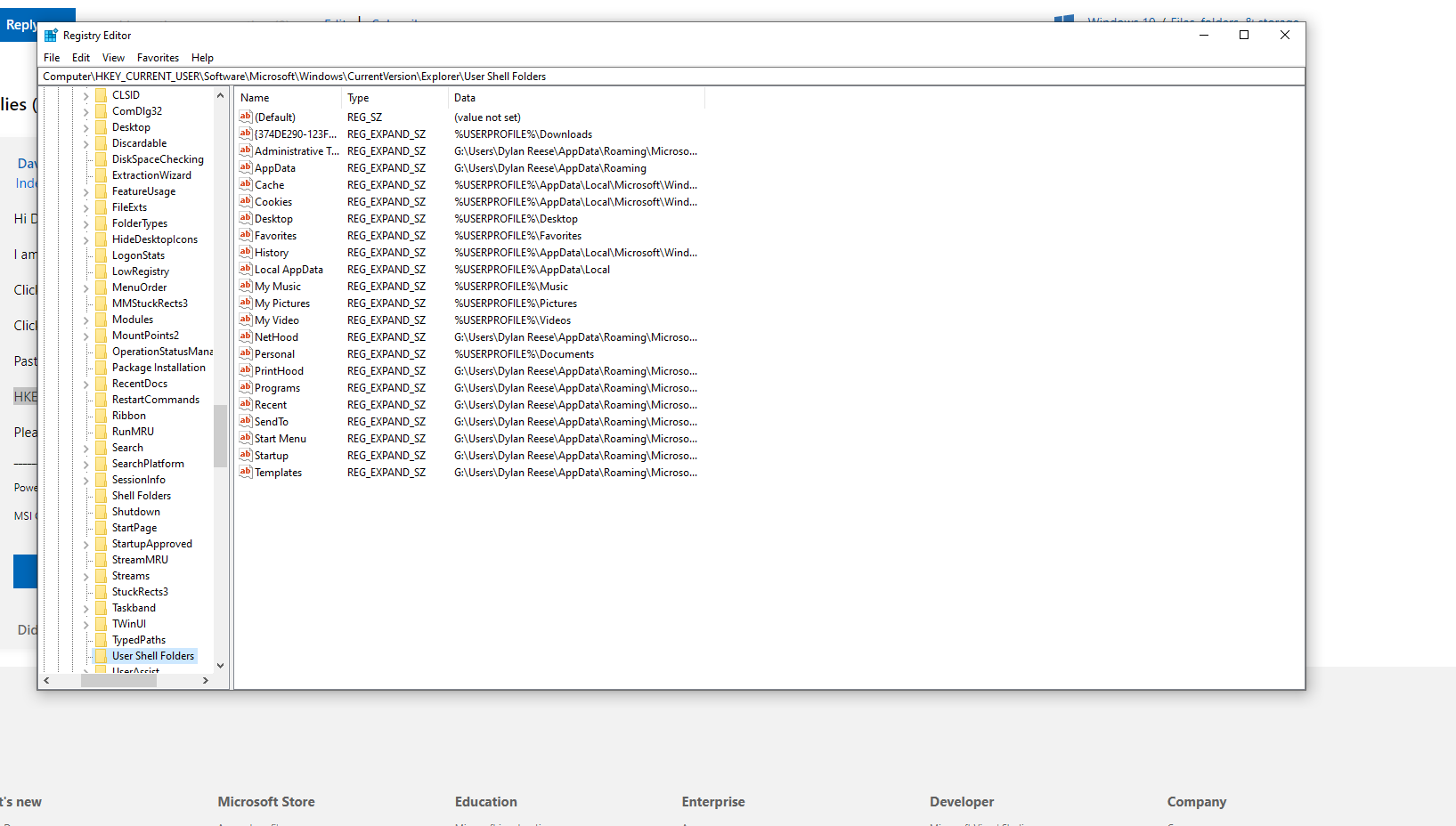The width and height of the screenshot is (1456, 826).
Task: Click Education footer heading in browser page
Action: click(485, 802)
